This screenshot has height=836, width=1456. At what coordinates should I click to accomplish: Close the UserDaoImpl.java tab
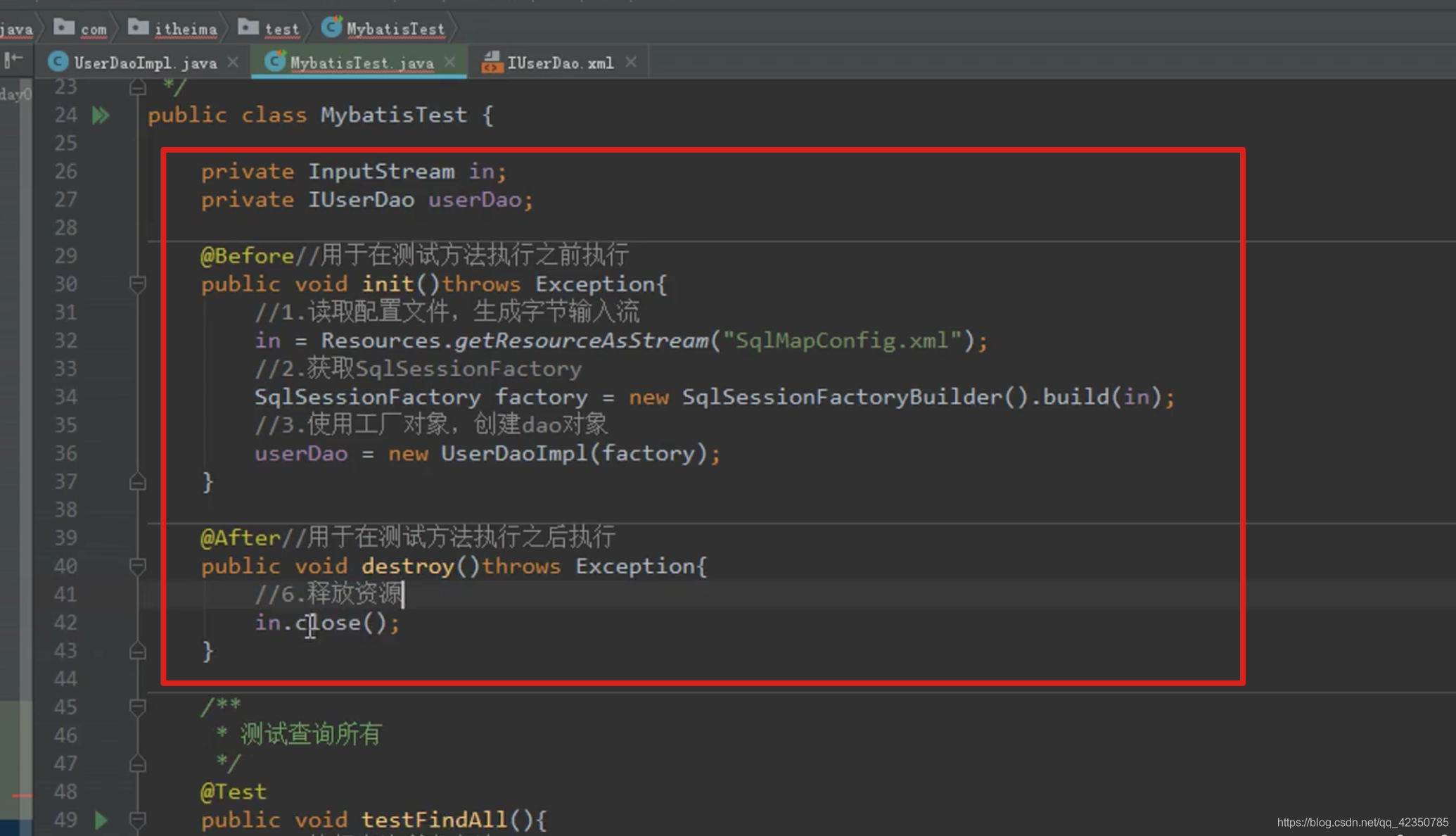coord(233,63)
